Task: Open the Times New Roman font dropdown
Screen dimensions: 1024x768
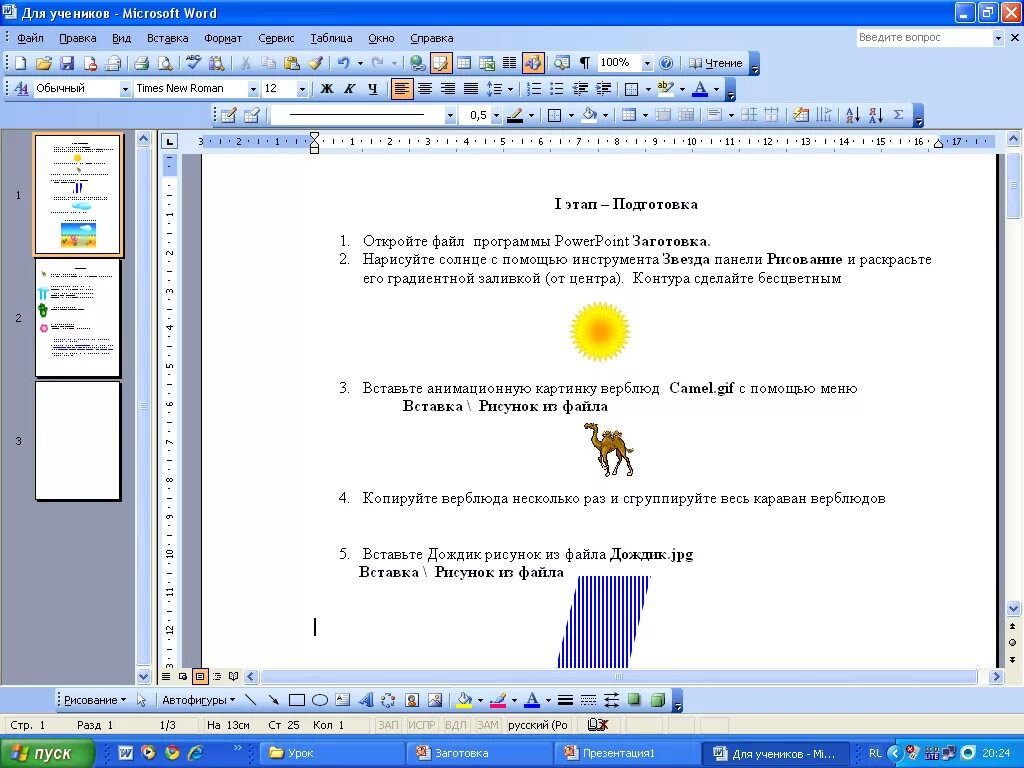Action: click(x=253, y=89)
